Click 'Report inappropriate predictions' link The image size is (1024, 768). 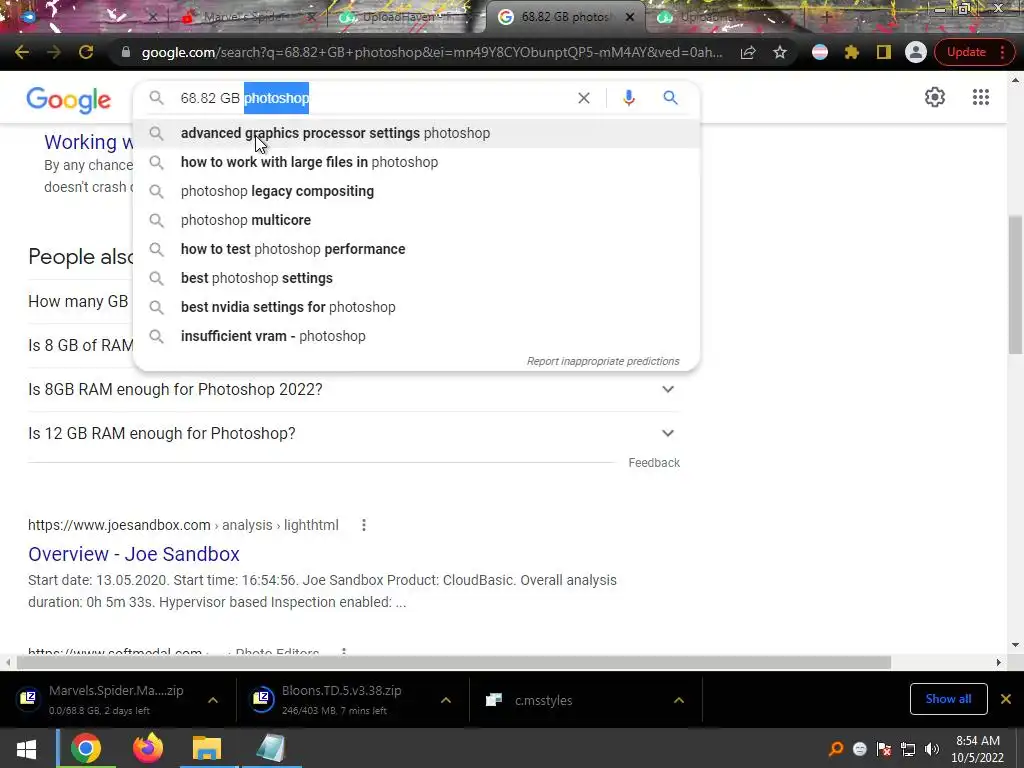tap(603, 361)
